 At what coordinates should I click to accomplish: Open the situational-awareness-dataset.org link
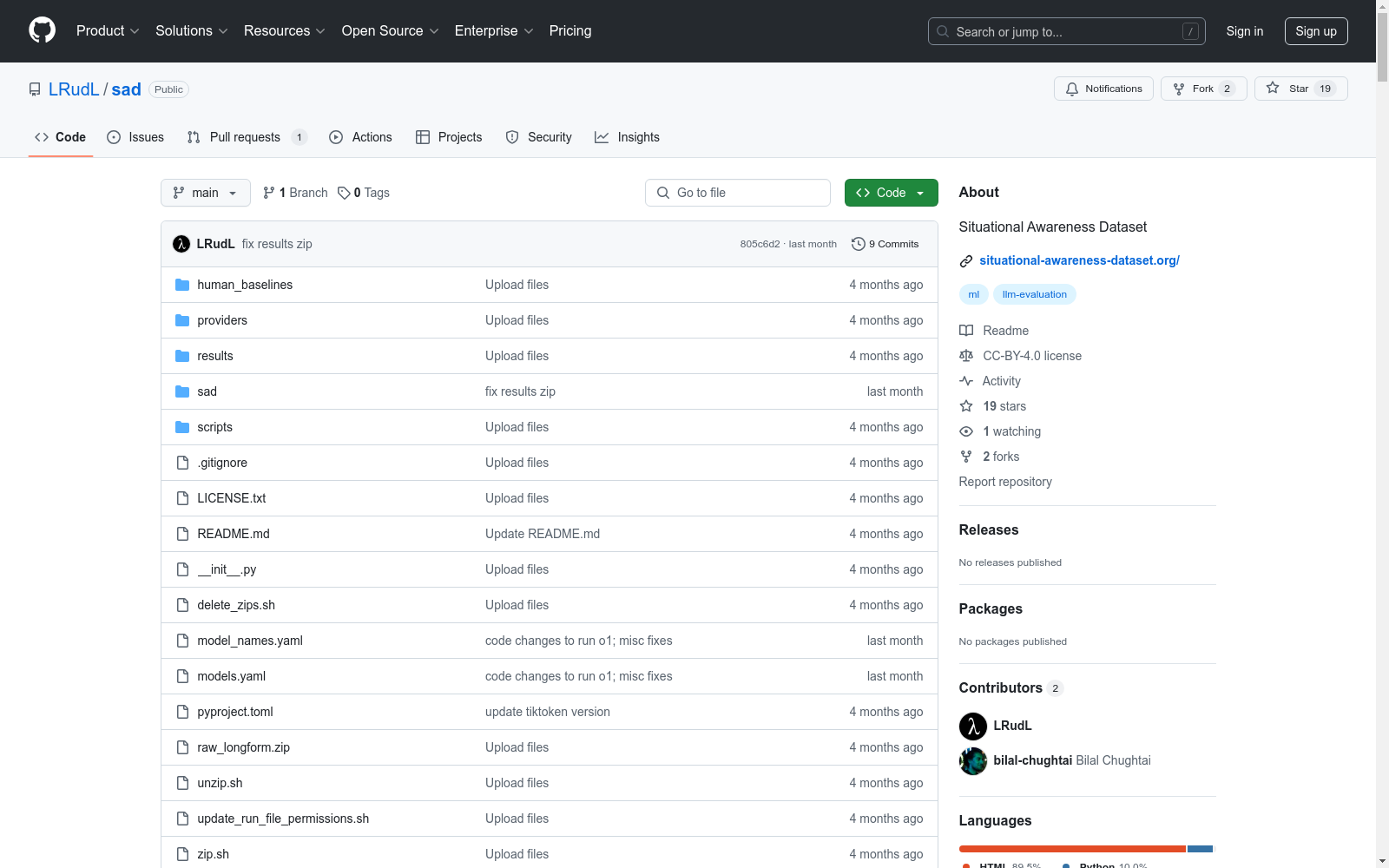[x=1079, y=260]
